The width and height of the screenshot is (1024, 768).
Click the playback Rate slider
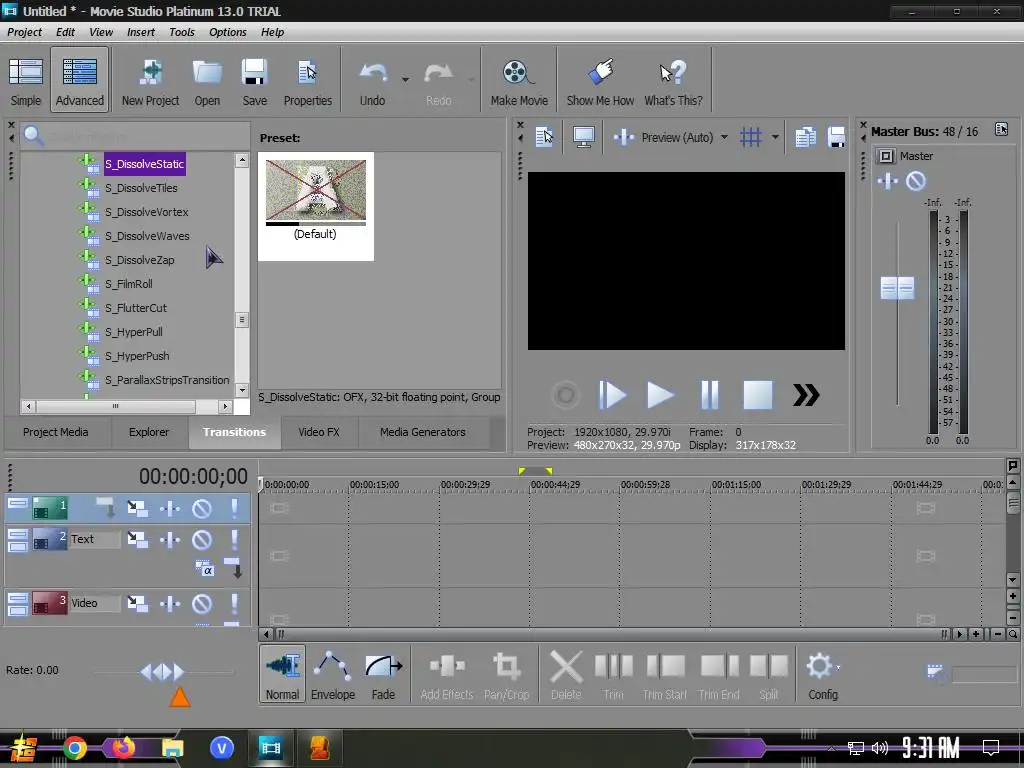click(163, 671)
